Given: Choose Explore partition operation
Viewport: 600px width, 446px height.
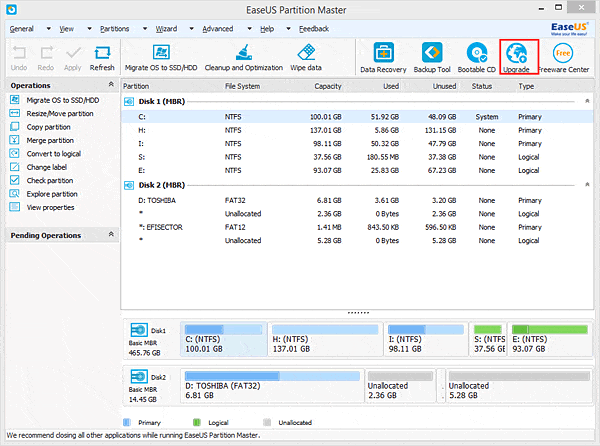Looking at the screenshot, I should click(x=52, y=194).
